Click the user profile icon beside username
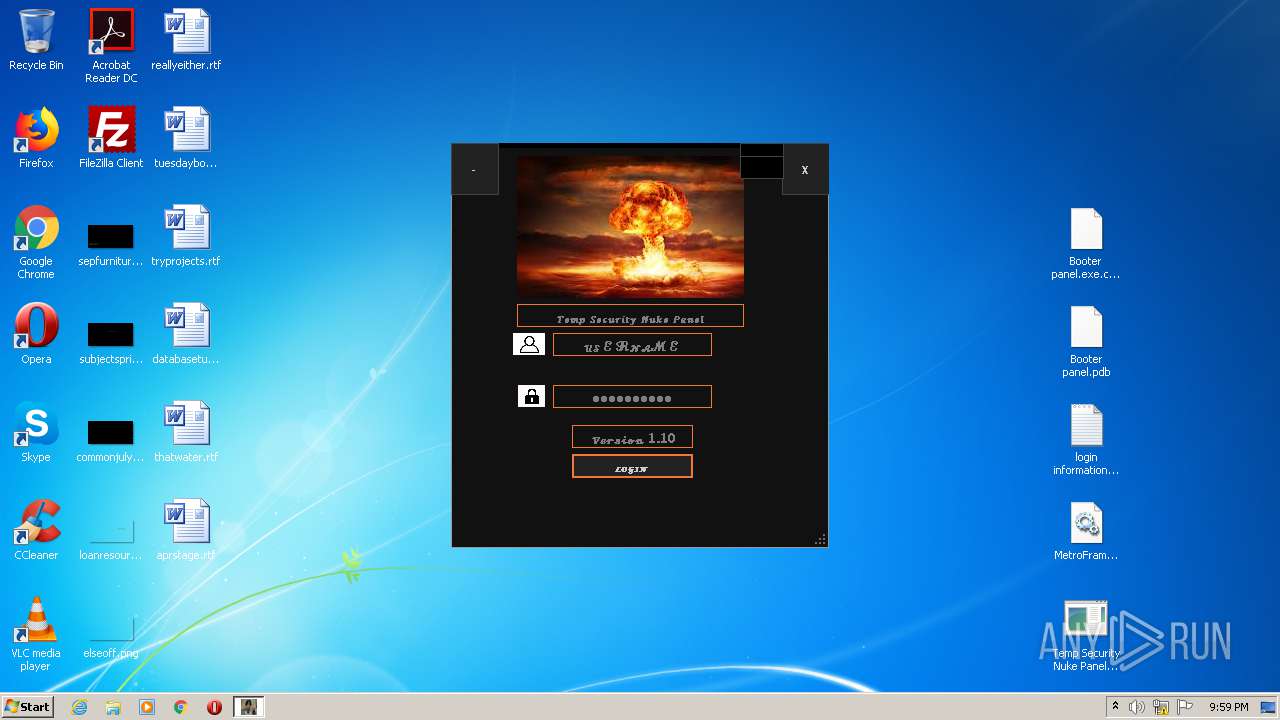The height and width of the screenshot is (720, 1280). tap(529, 344)
